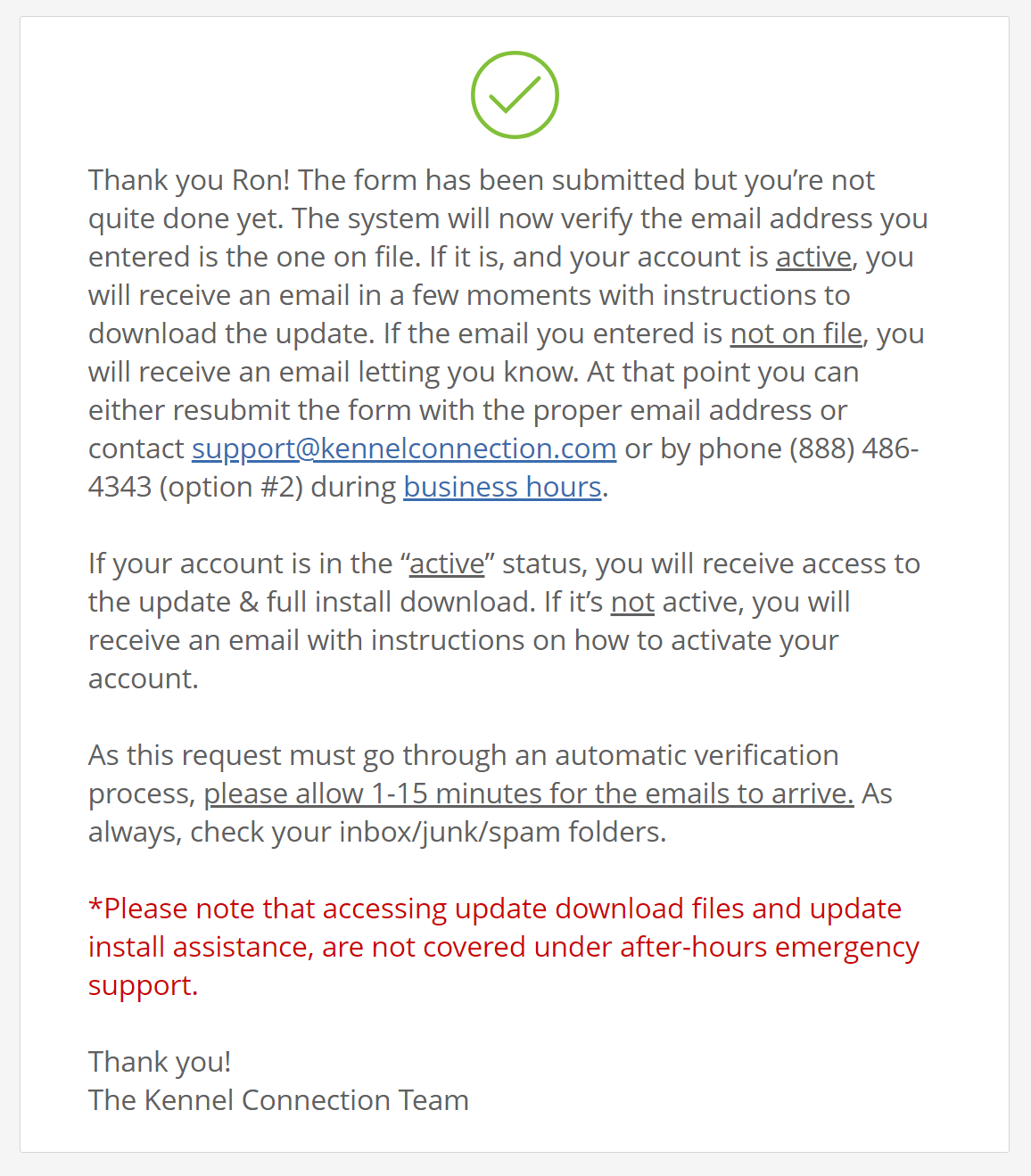Click the "automatic verification" phrase
1031x1176 pixels.
[697, 755]
